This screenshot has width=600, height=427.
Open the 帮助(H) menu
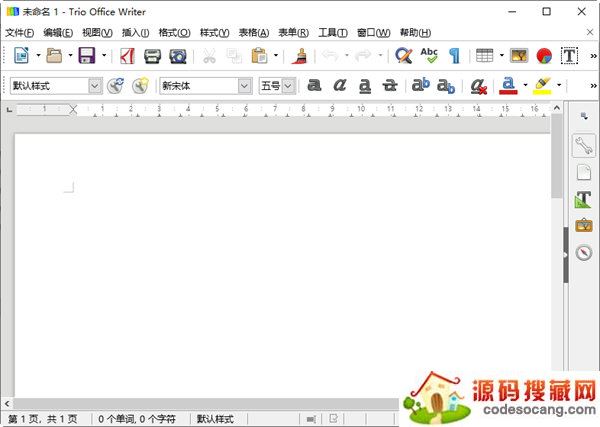416,33
